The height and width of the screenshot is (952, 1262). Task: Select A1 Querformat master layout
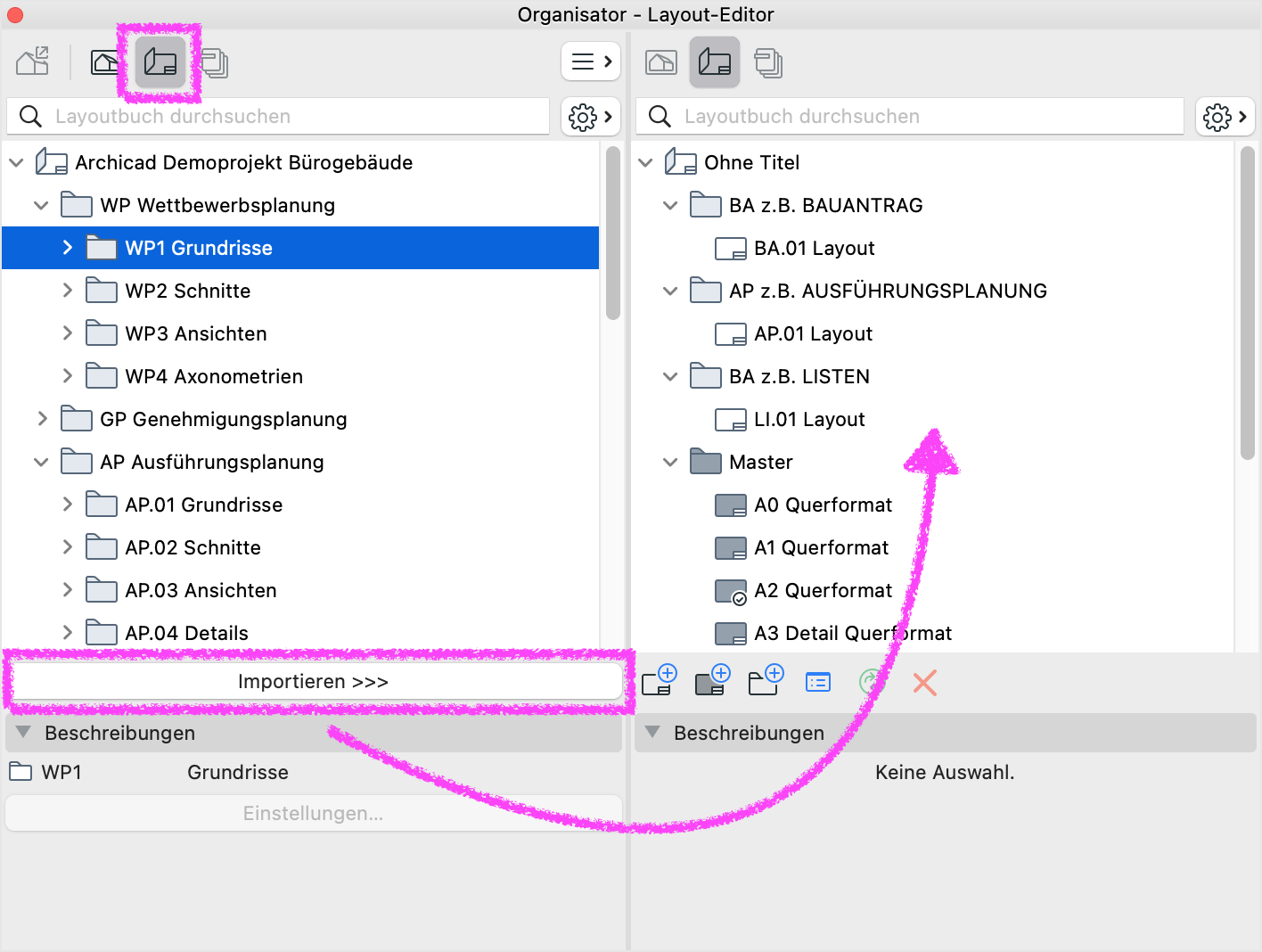tap(933, 547)
